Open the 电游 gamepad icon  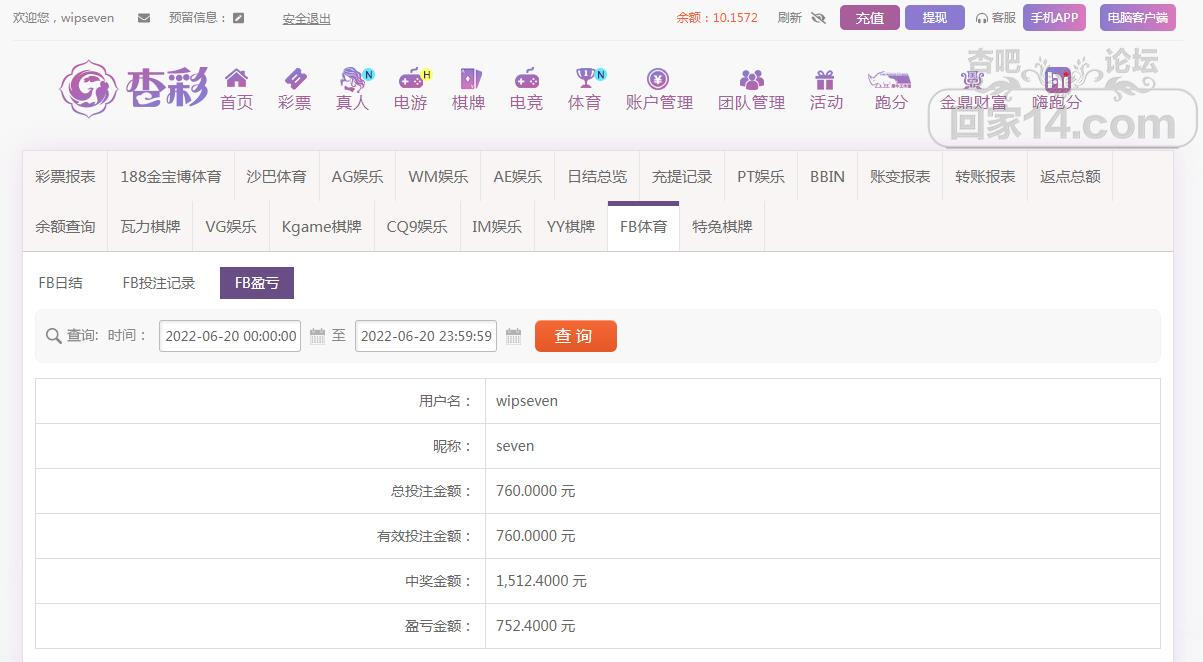tap(411, 79)
